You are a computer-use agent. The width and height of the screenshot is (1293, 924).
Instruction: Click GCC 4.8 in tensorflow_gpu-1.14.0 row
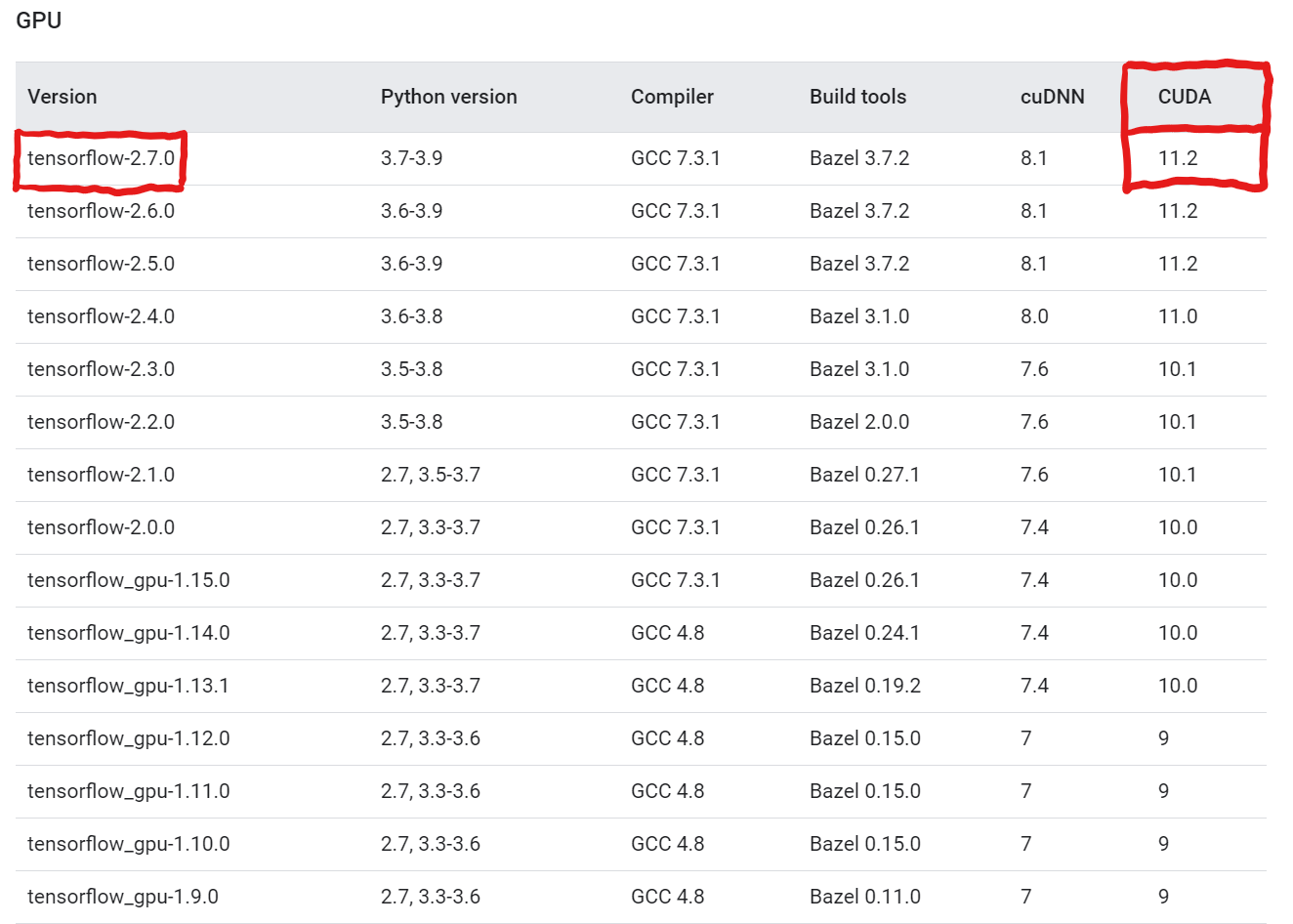tap(668, 633)
